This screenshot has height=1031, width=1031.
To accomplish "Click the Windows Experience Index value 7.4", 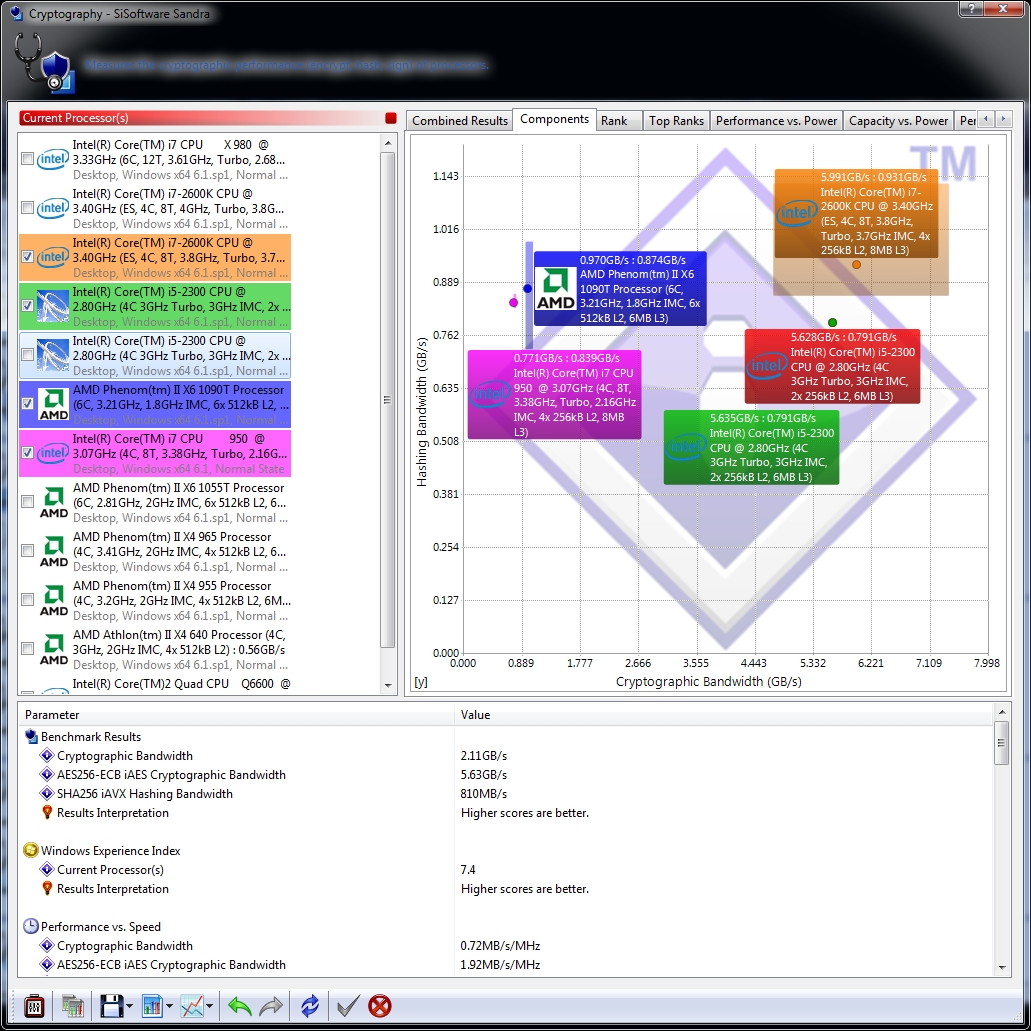I will (x=468, y=869).
